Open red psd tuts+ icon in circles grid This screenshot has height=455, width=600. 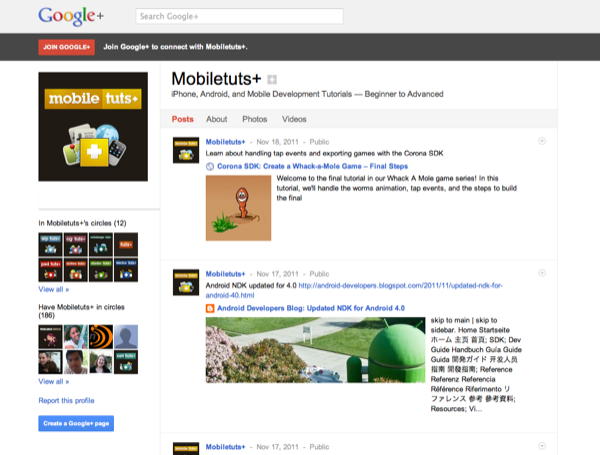point(50,270)
